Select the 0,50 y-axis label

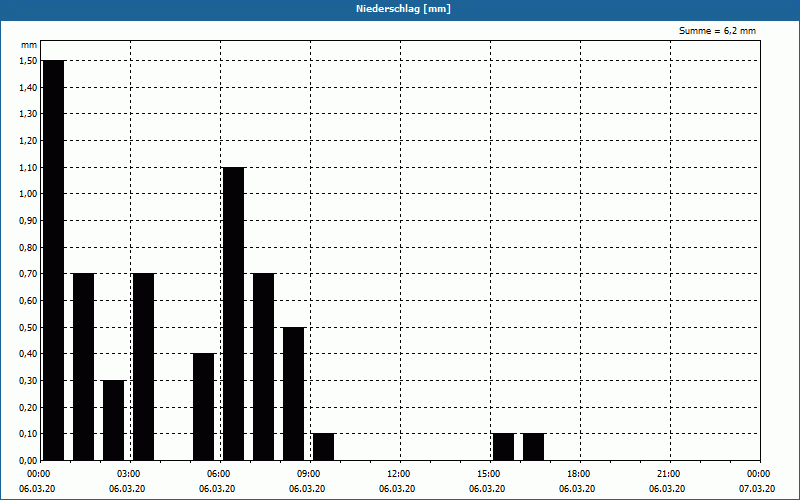tap(28, 328)
